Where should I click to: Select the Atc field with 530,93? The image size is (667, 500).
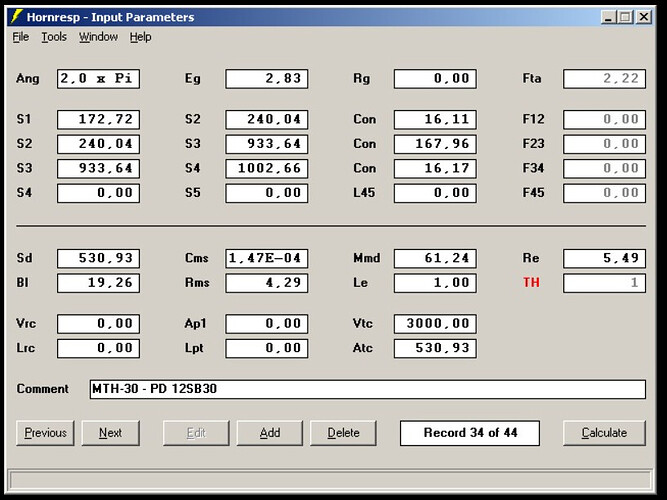click(x=435, y=349)
